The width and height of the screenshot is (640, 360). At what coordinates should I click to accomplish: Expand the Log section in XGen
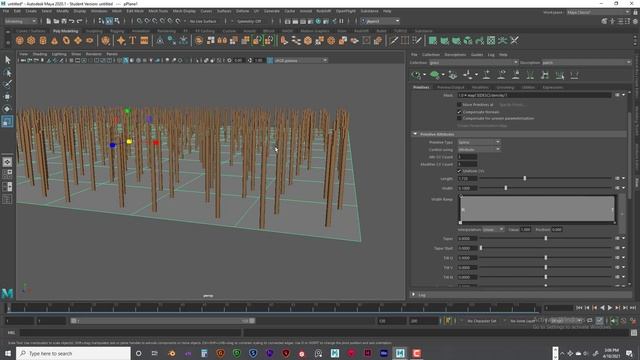[x=413, y=294]
